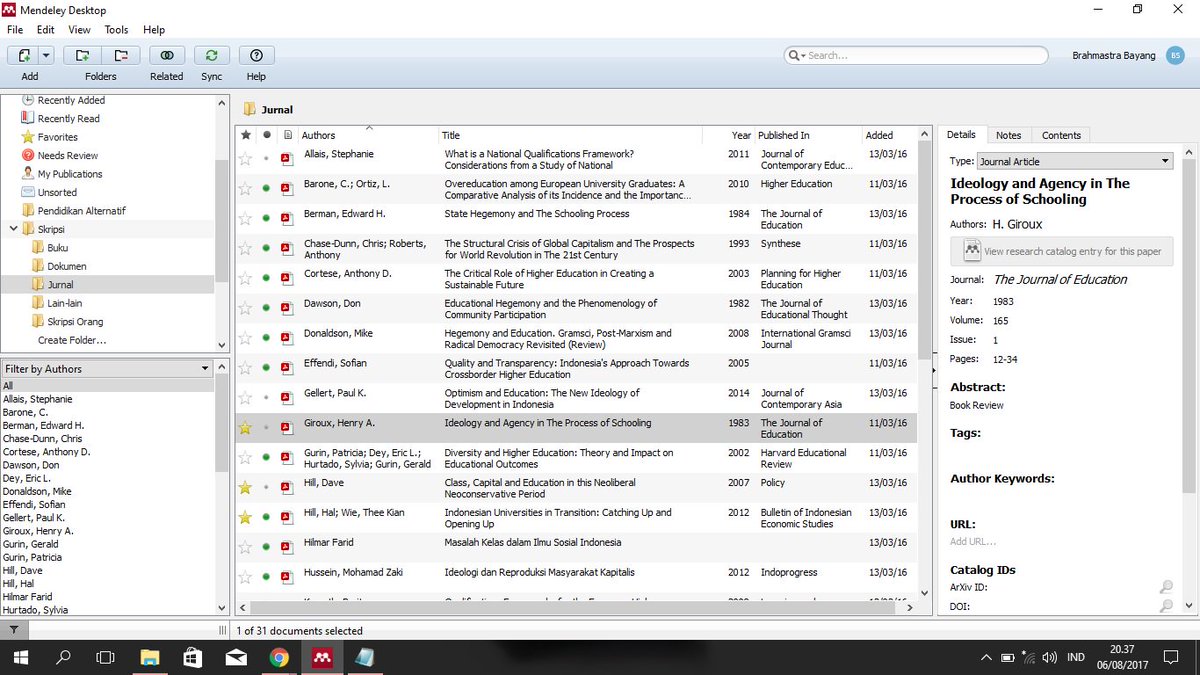This screenshot has height=675, width=1200.
Task: Click the remove folder icon
Action: click(120, 55)
